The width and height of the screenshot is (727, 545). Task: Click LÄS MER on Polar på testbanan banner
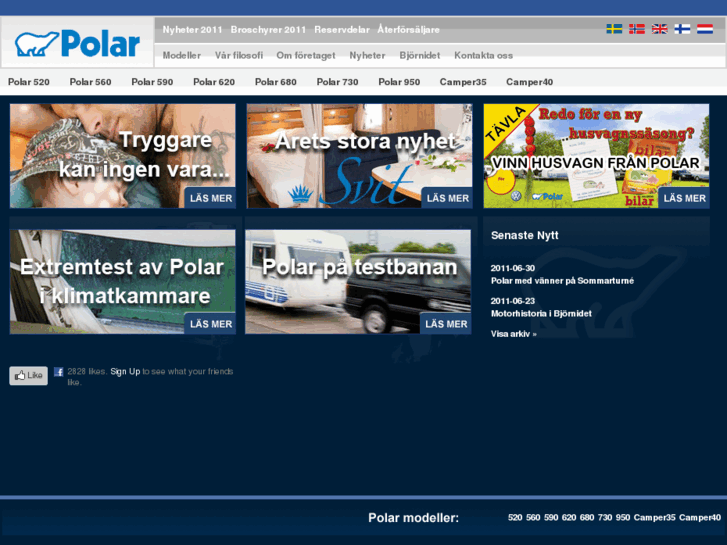446,324
